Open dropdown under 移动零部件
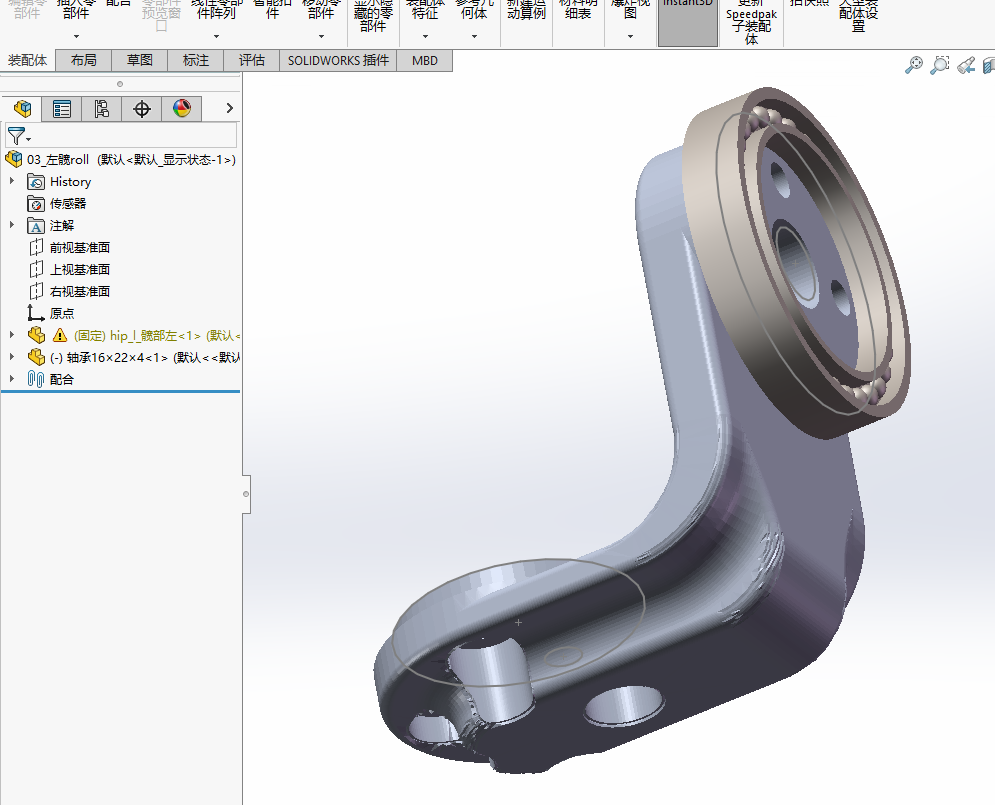 coord(321,37)
